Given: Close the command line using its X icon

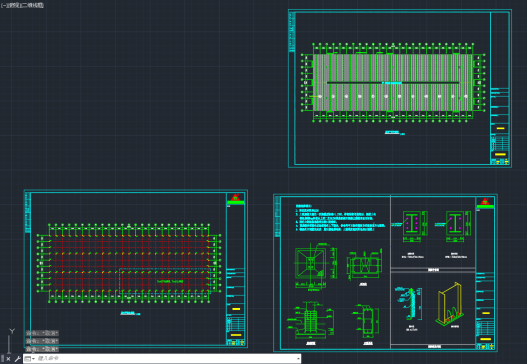Looking at the screenshot, I should point(8,359).
